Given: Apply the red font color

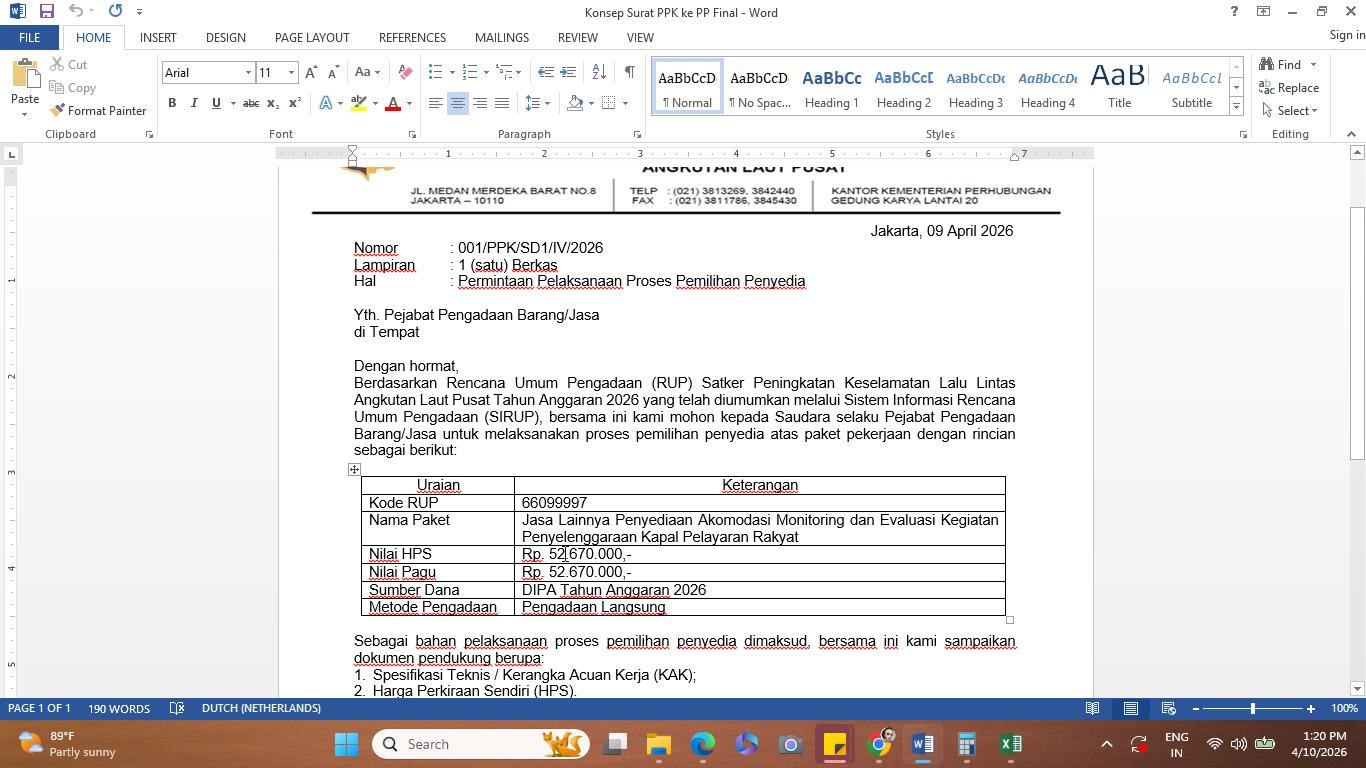Looking at the screenshot, I should pos(393,103).
